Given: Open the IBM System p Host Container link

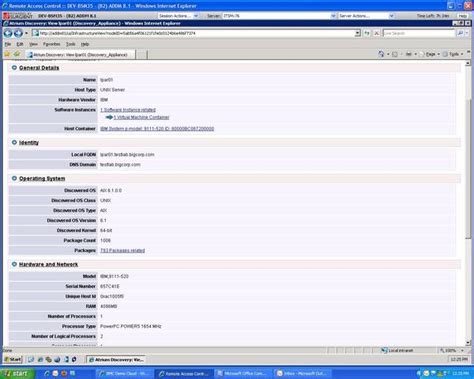Looking at the screenshot, I should tap(157, 129).
